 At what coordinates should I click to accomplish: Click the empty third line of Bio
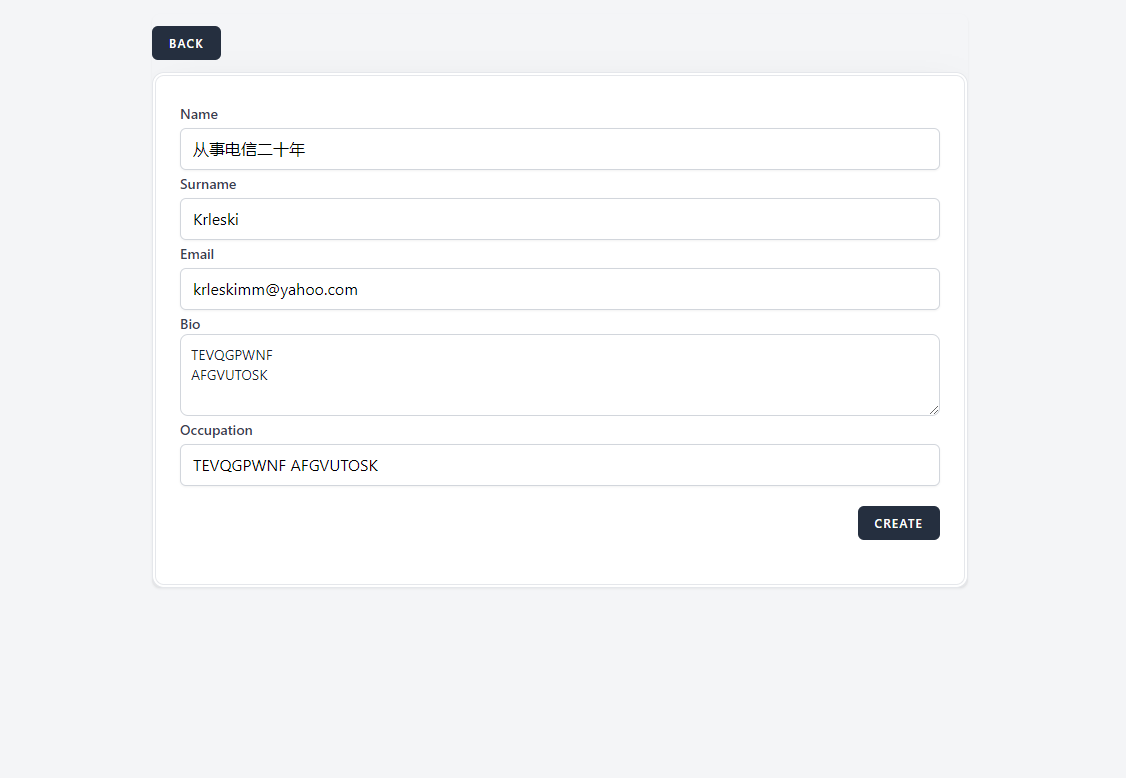pyautogui.click(x=400, y=397)
